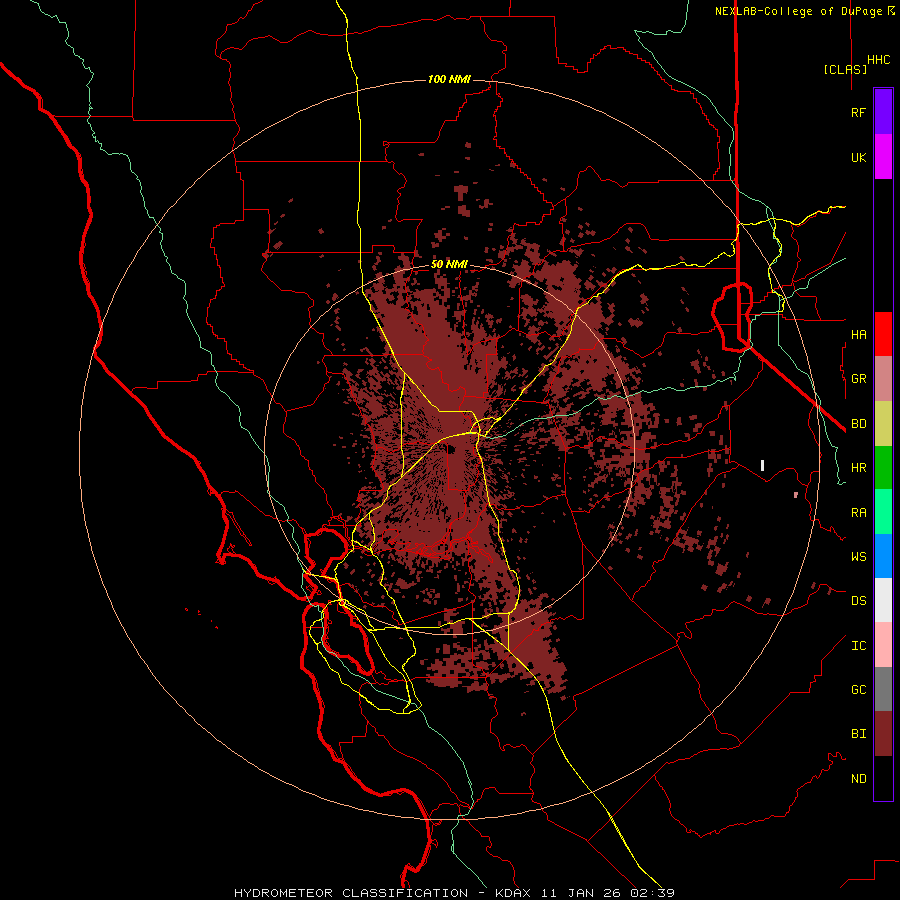
Task: Click the ND legend label
Action: click(x=858, y=779)
